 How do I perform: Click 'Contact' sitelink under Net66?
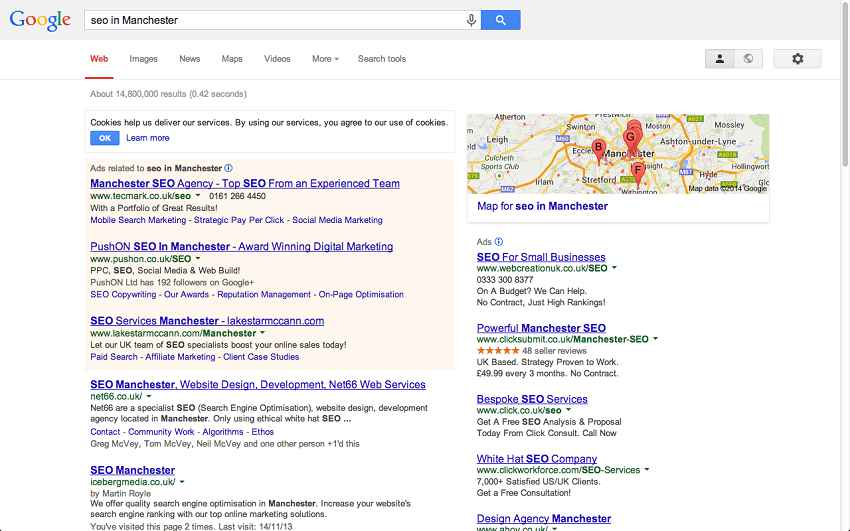coord(105,432)
